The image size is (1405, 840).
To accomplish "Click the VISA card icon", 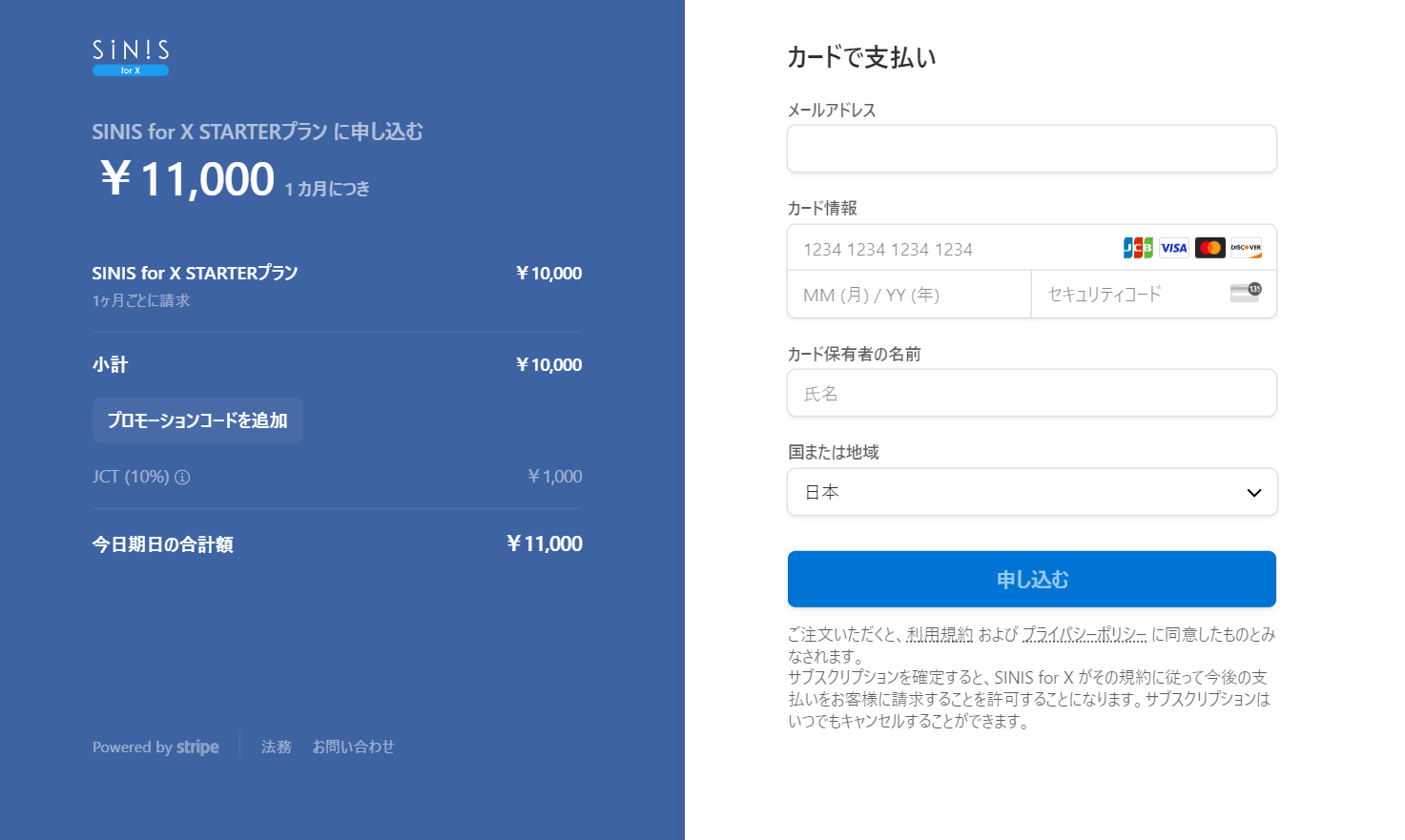I will coord(1174,248).
